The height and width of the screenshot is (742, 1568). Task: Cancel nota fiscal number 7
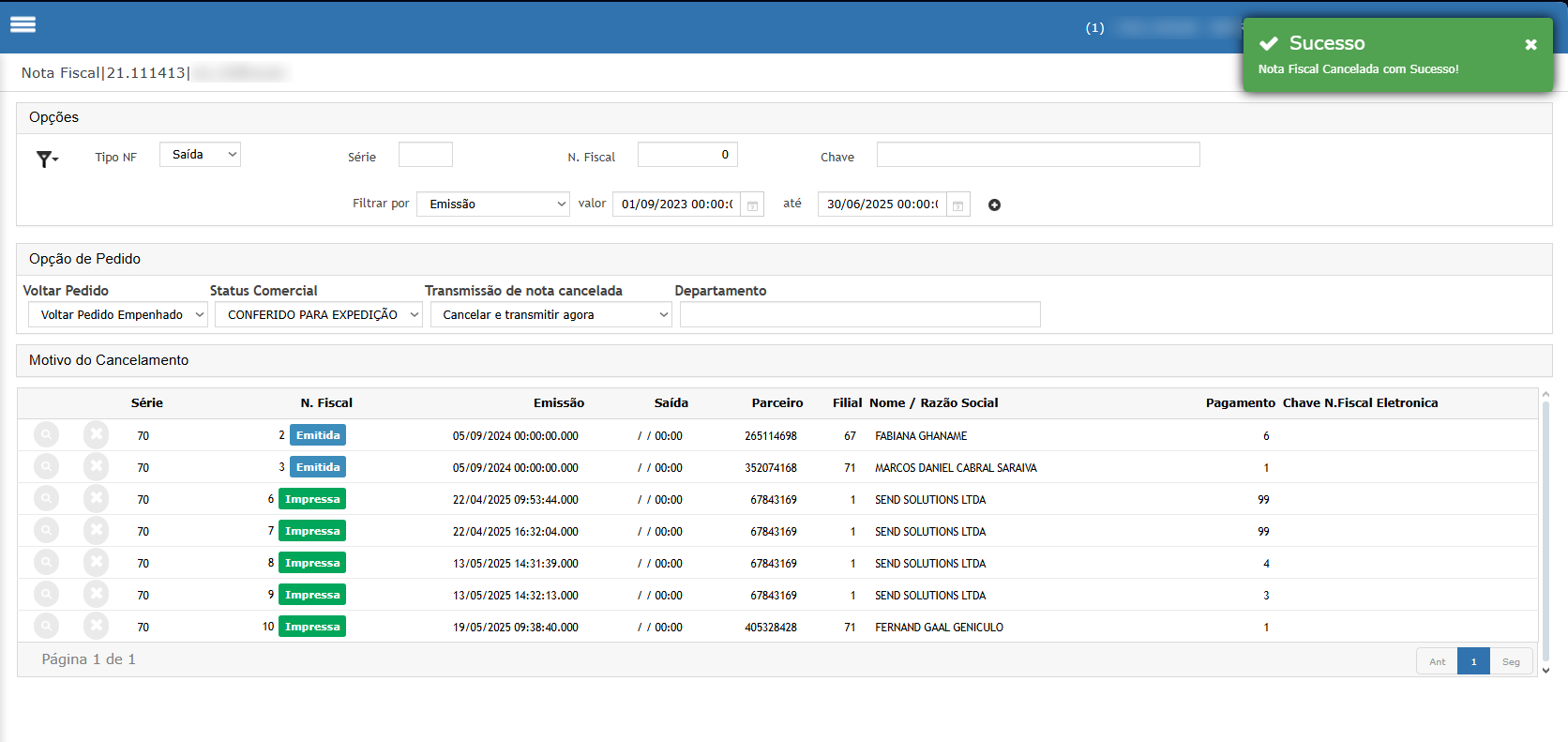(96, 530)
